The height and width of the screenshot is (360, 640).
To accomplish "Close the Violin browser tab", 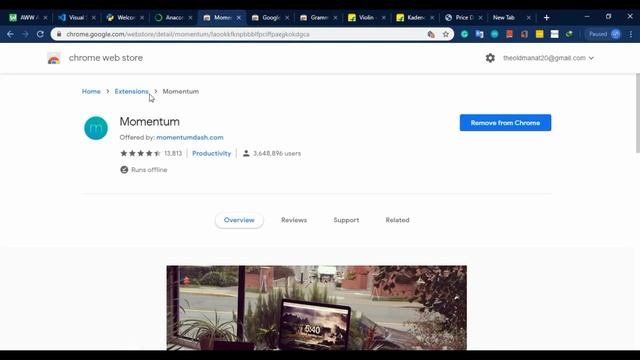I will [383, 18].
